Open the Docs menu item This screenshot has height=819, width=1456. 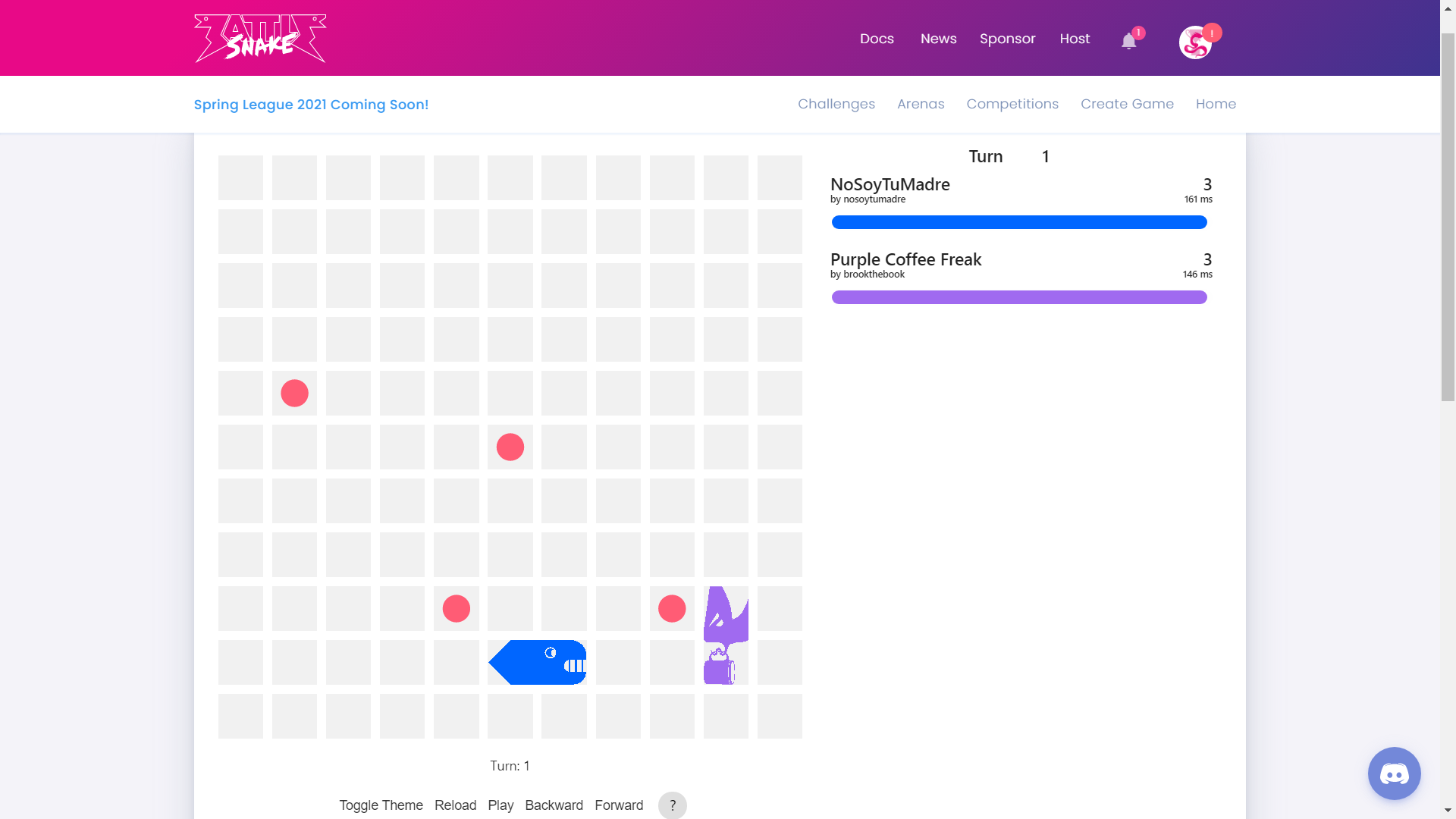pyautogui.click(x=877, y=39)
